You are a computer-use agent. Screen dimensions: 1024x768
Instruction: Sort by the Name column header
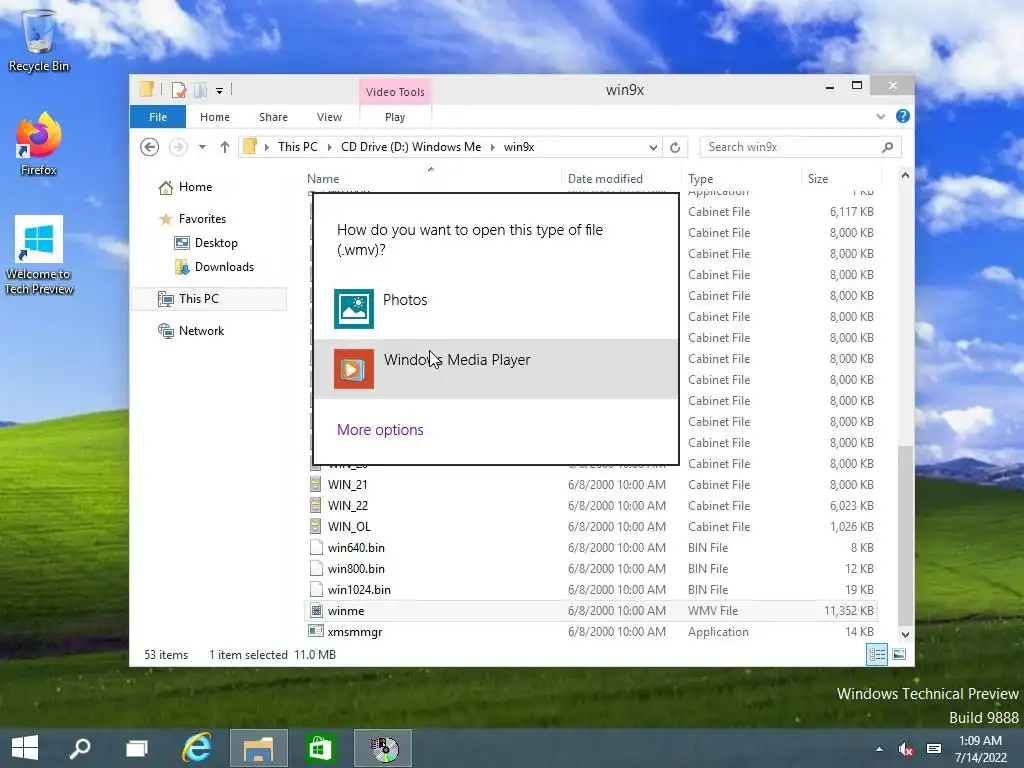click(x=323, y=179)
